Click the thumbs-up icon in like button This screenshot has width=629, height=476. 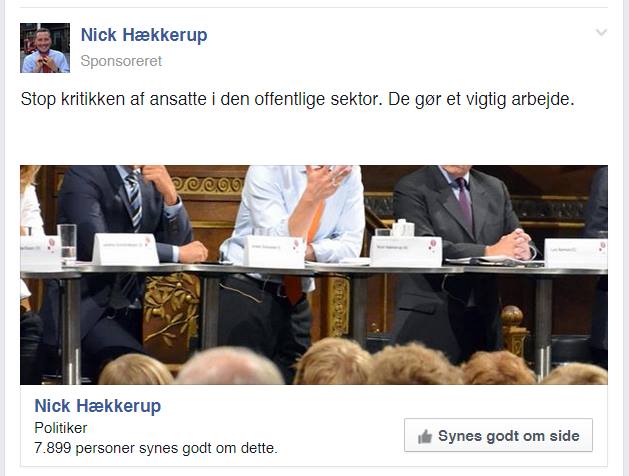(x=425, y=436)
